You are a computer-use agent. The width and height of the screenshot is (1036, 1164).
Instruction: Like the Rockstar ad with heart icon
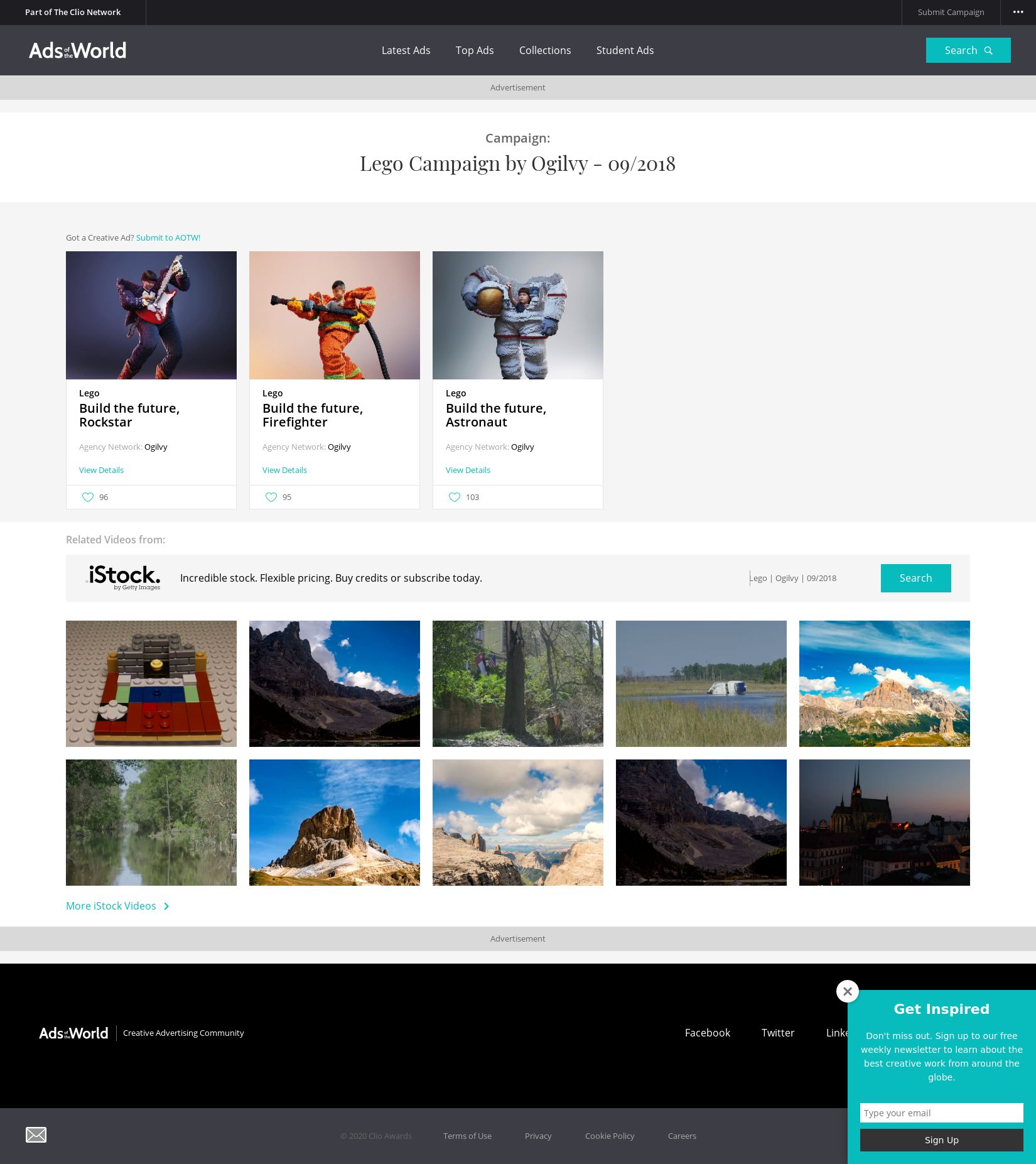point(88,497)
